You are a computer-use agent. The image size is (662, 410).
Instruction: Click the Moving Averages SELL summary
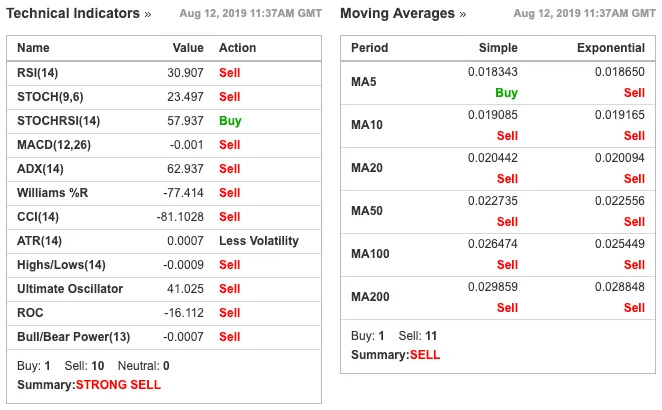tap(425, 355)
